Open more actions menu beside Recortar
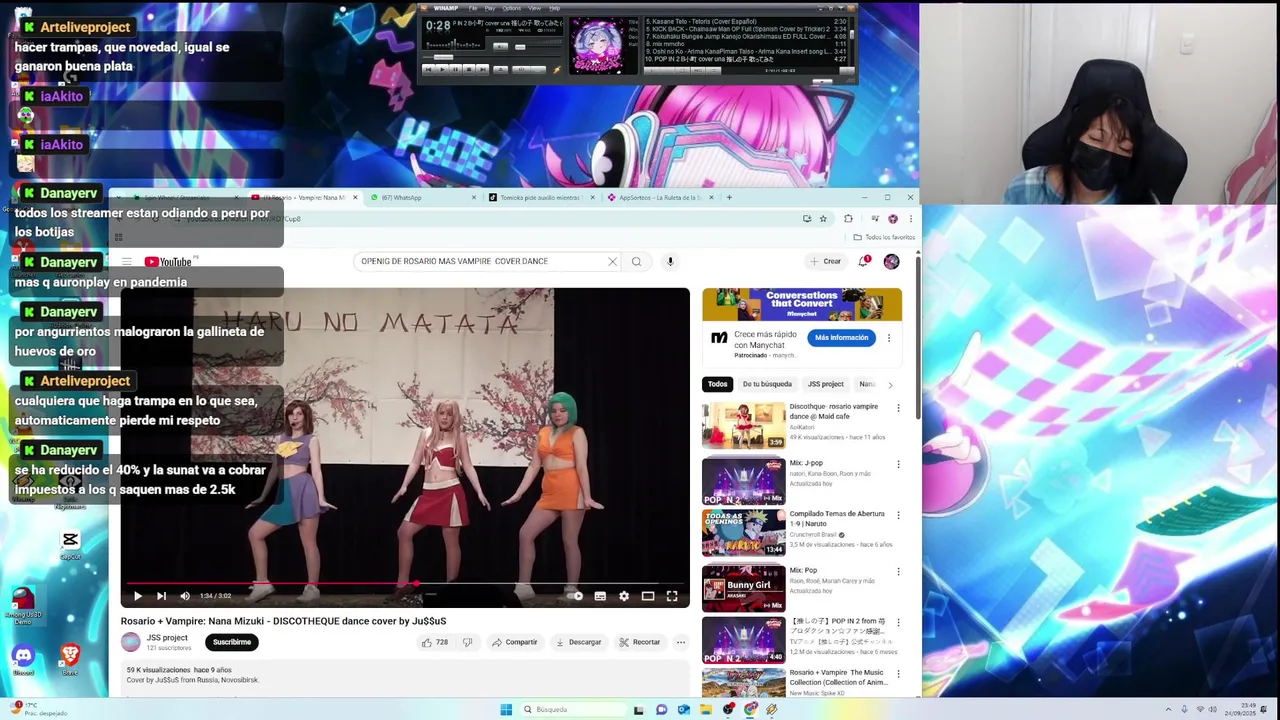This screenshot has height=720, width=1280. click(x=681, y=642)
